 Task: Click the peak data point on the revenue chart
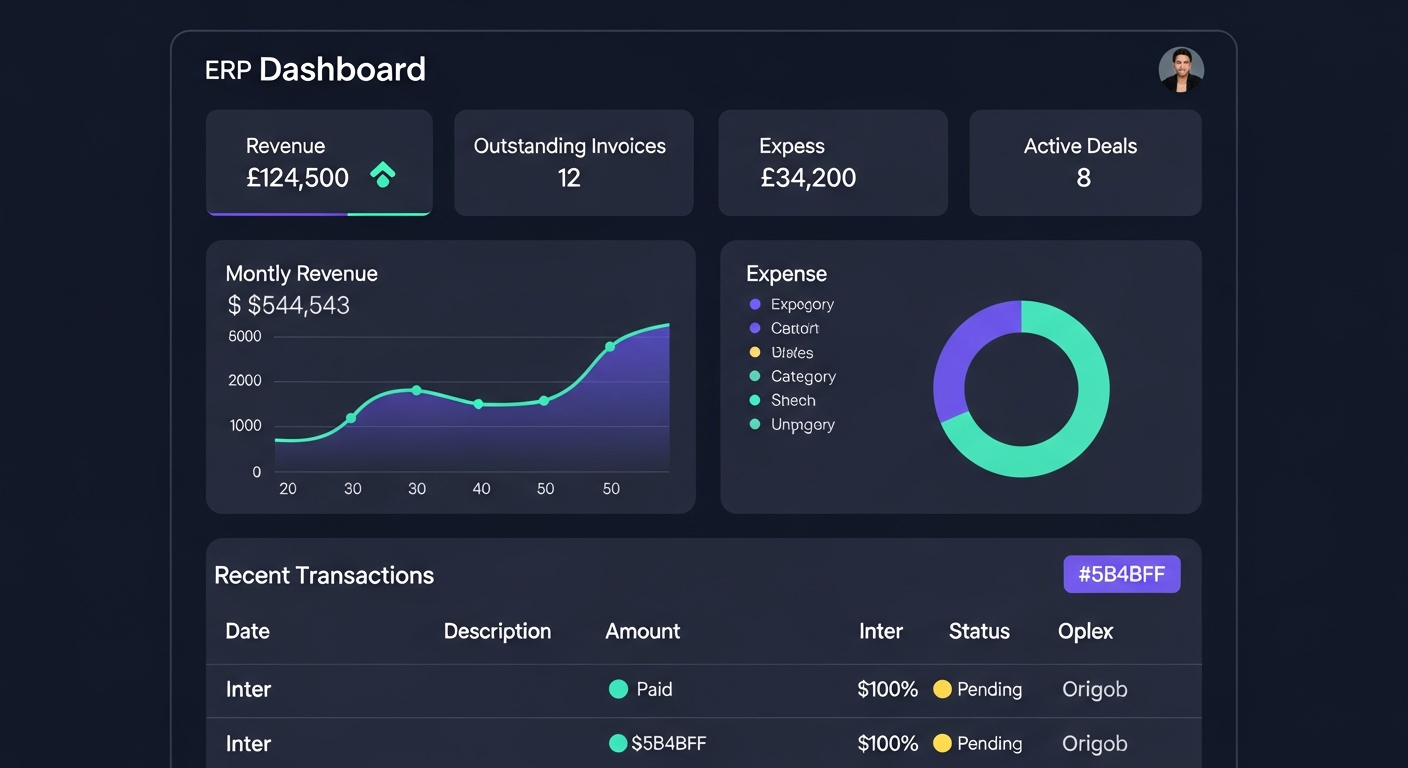(609, 347)
